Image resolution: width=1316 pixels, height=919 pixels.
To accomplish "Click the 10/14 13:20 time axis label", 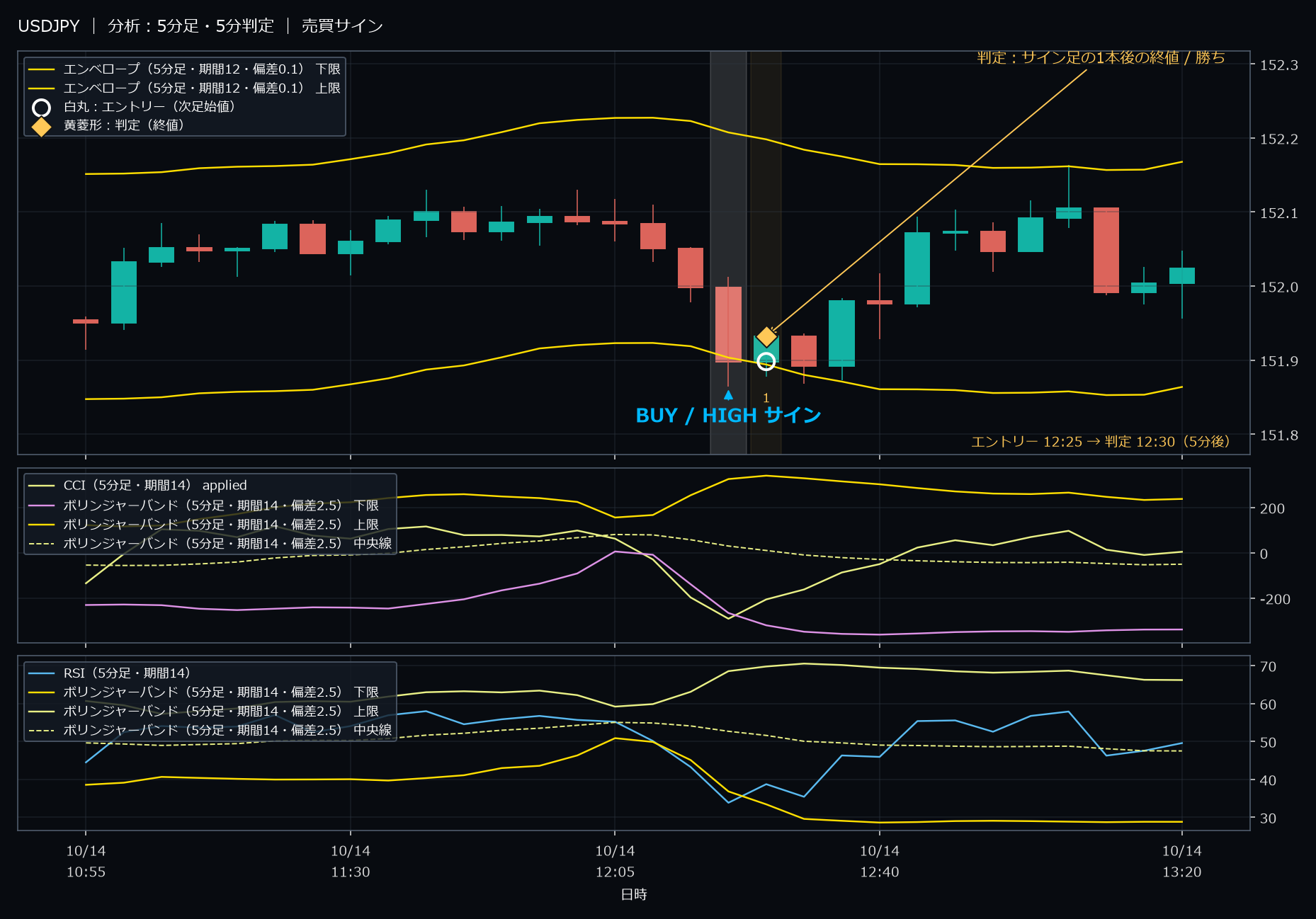I will point(1181,862).
